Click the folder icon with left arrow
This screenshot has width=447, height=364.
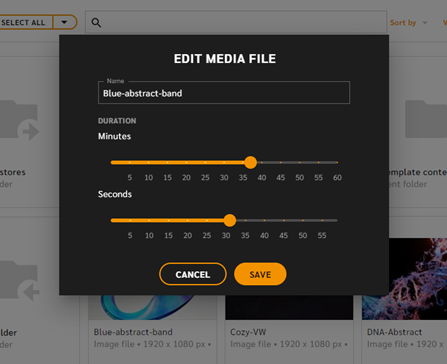click(x=19, y=281)
